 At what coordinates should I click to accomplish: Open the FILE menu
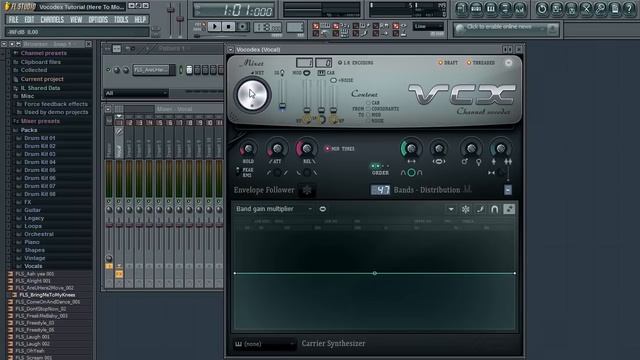coord(13,20)
